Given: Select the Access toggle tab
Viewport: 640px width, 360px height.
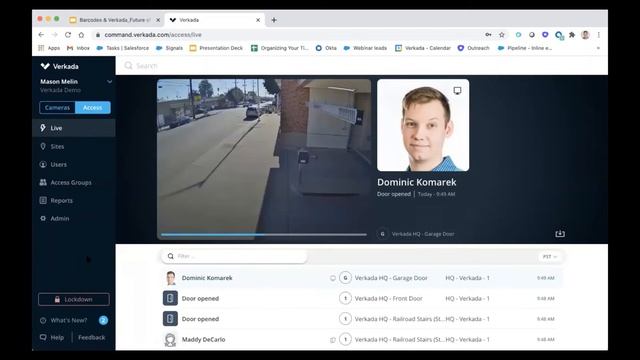Looking at the screenshot, I should click(x=93, y=108).
